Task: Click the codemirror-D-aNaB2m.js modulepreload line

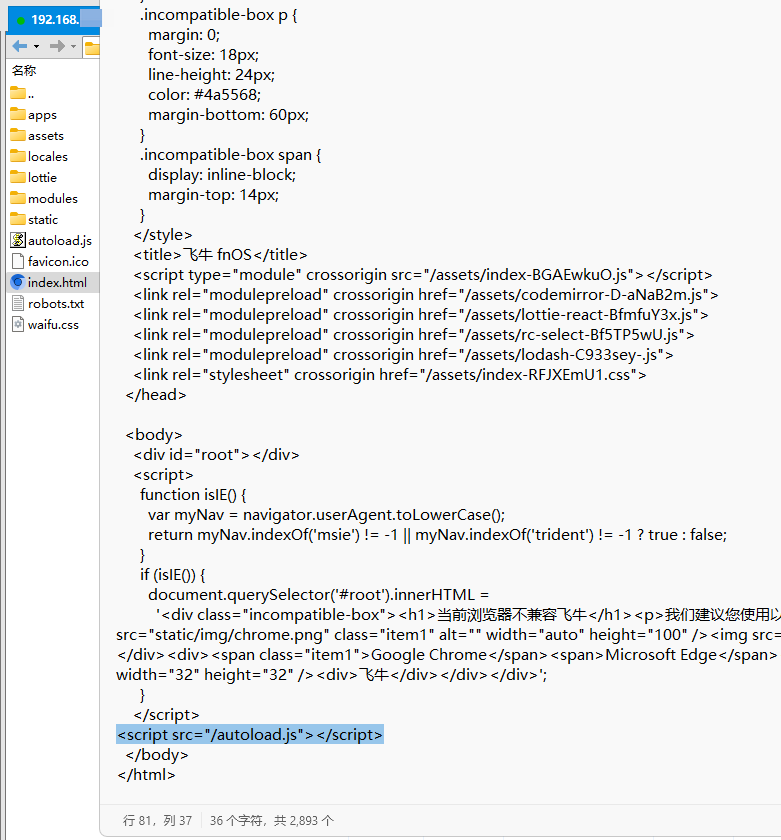Action: tap(426, 295)
